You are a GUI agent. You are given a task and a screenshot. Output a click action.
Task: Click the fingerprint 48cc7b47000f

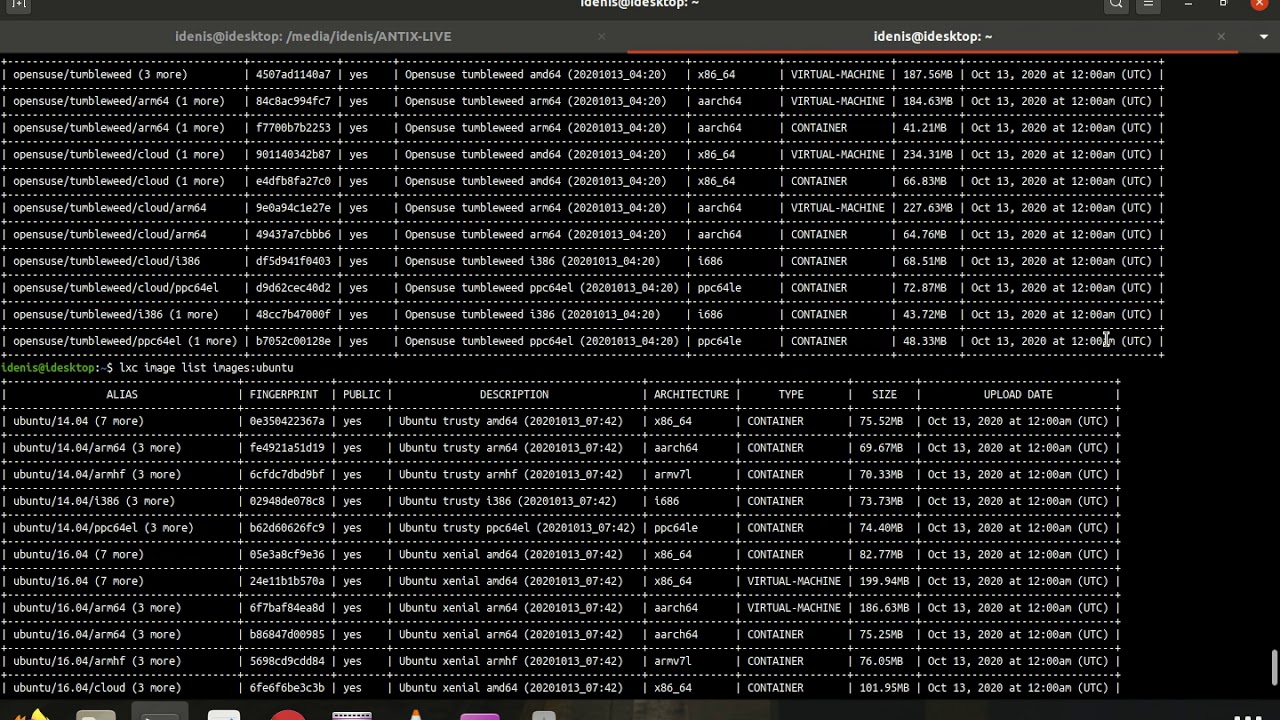[293, 315]
